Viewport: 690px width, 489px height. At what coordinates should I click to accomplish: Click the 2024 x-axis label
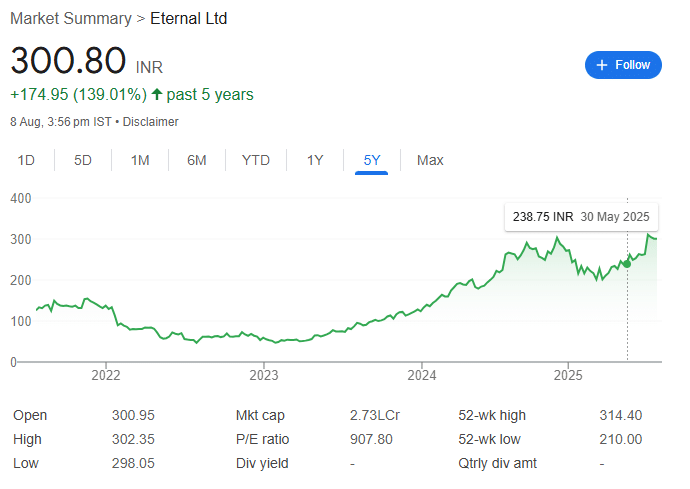pos(422,375)
